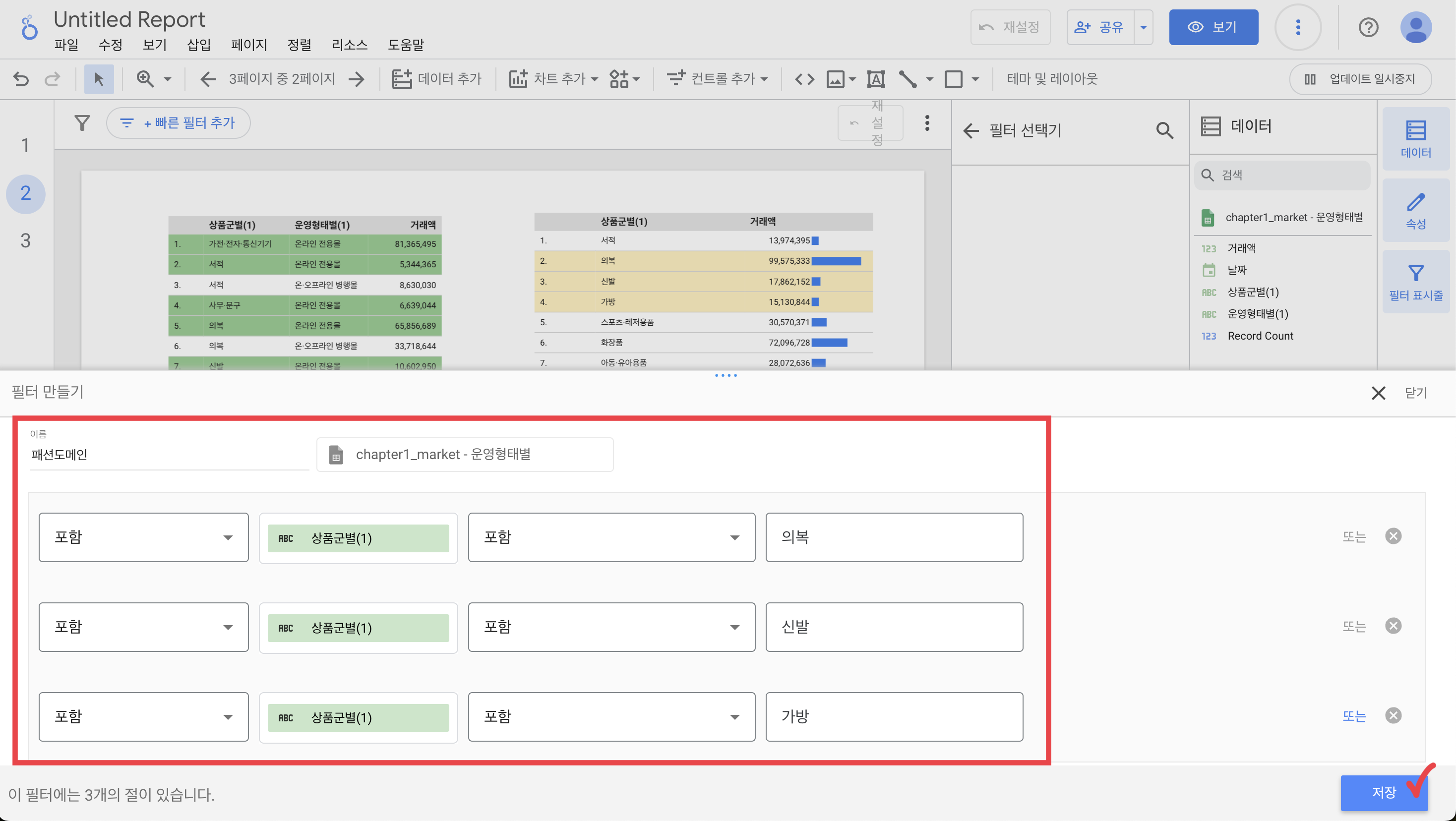
Task: Open the 속성 properties side panel
Action: pos(1415,210)
